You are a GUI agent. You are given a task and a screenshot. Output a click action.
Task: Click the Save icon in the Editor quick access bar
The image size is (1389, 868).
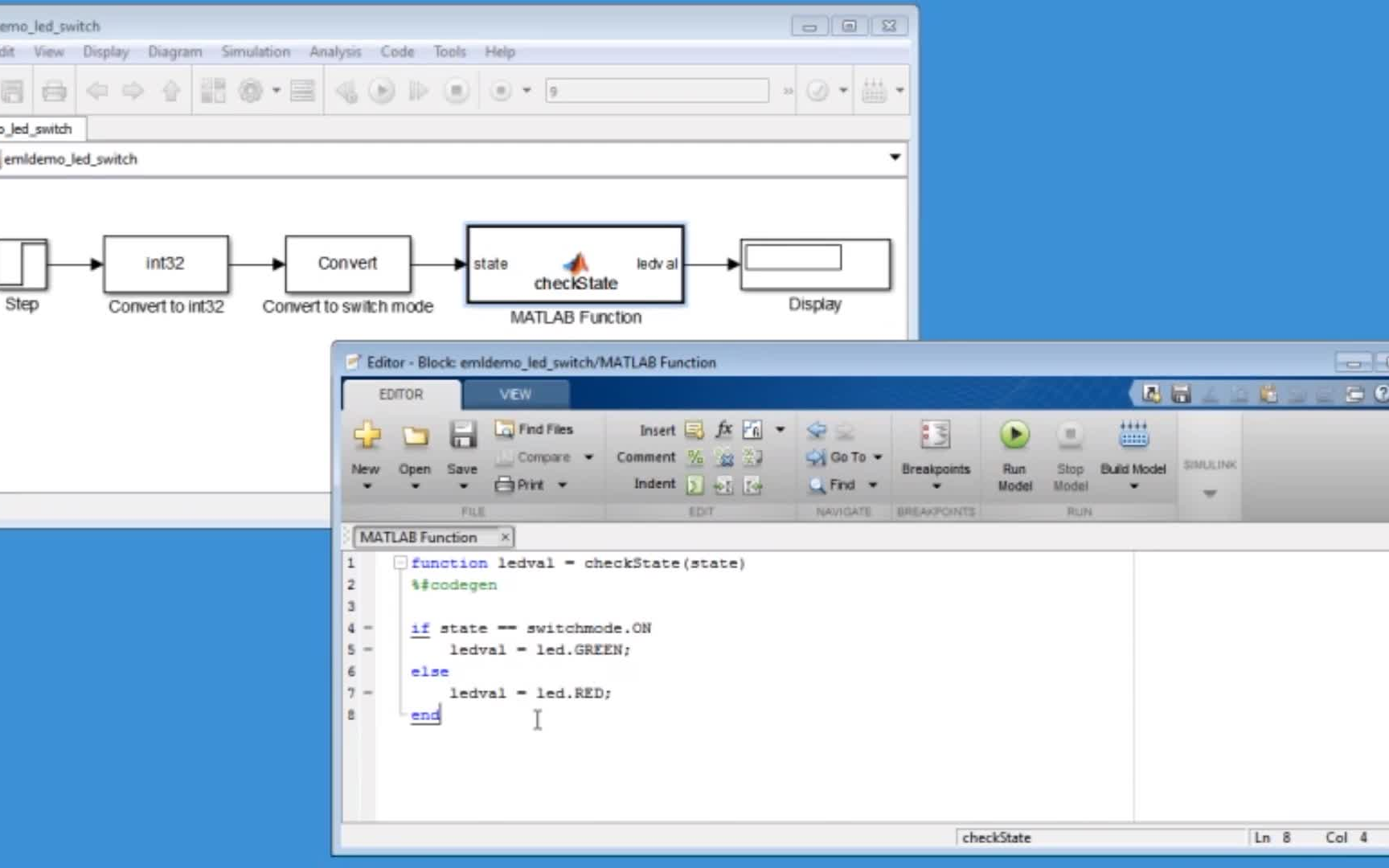click(1181, 394)
